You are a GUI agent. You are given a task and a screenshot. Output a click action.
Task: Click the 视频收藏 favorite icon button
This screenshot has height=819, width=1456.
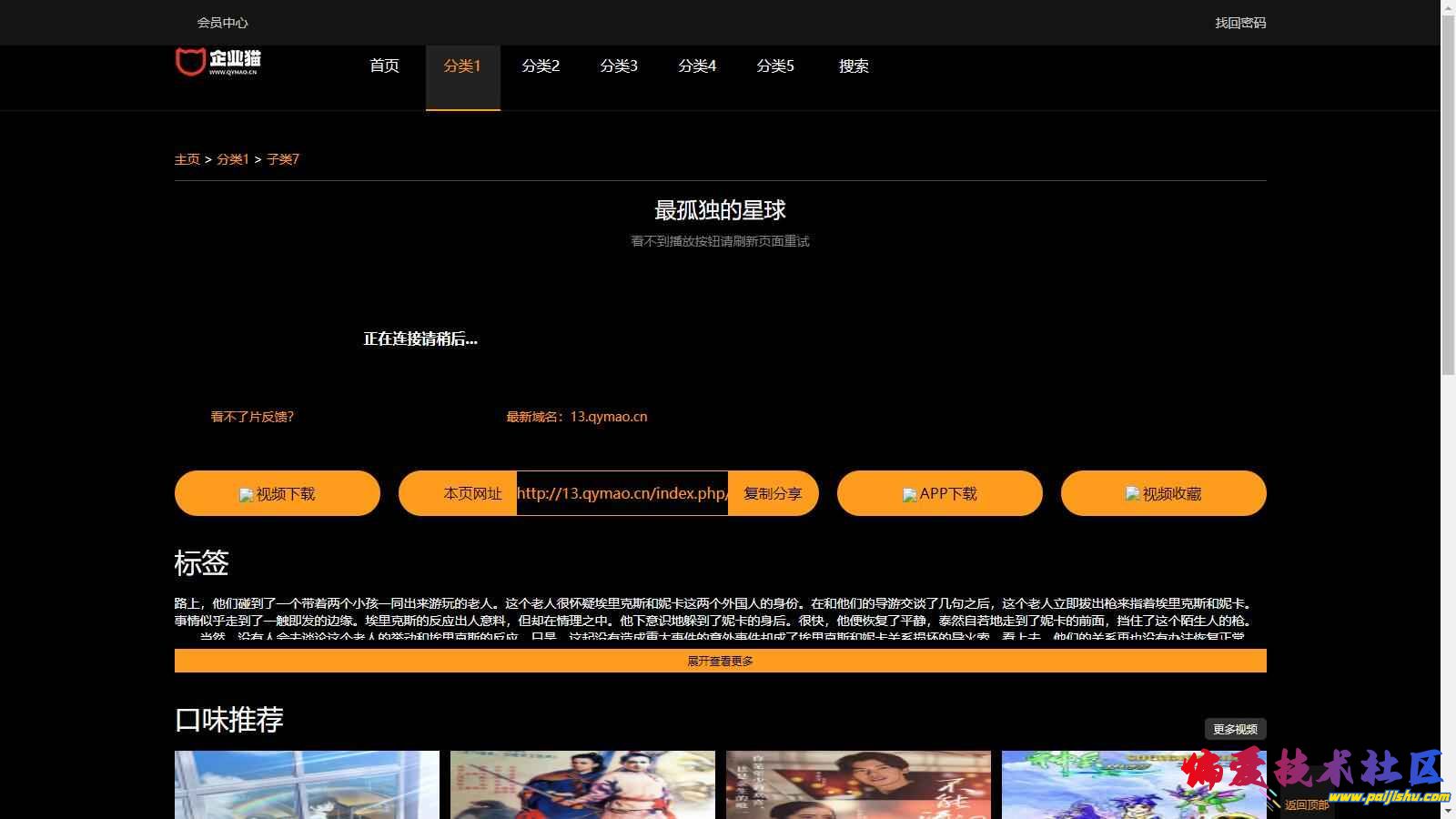coord(1163,493)
